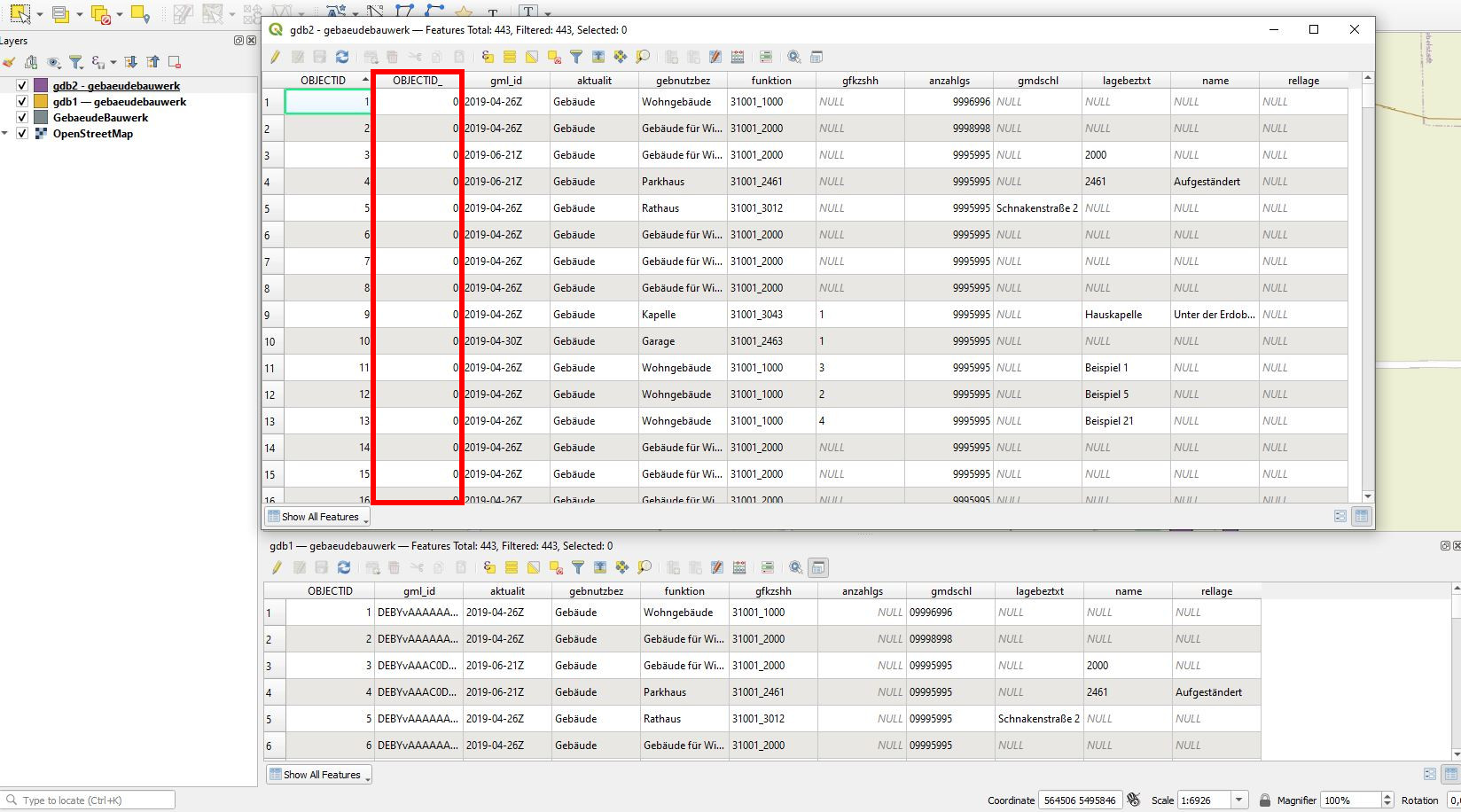The image size is (1461, 812).
Task: Open the Filter Legend menu in Layers panel
Action: tap(76, 62)
